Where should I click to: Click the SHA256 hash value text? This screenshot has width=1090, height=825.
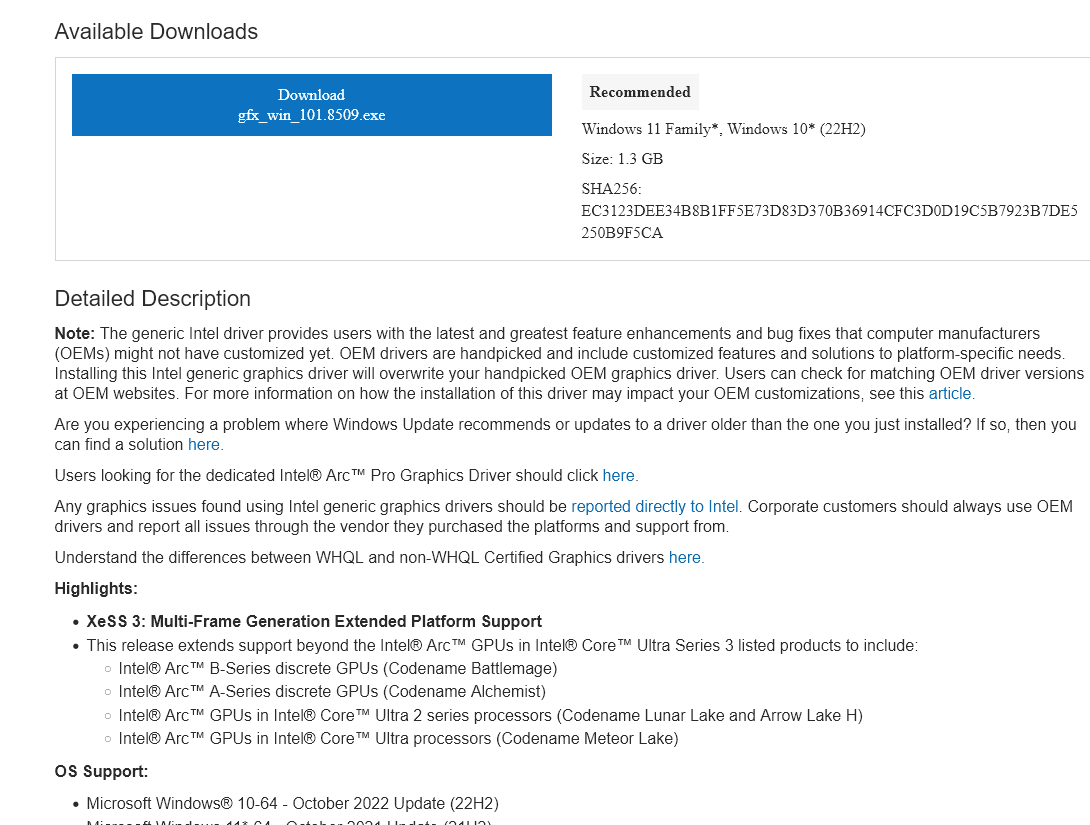(x=829, y=222)
